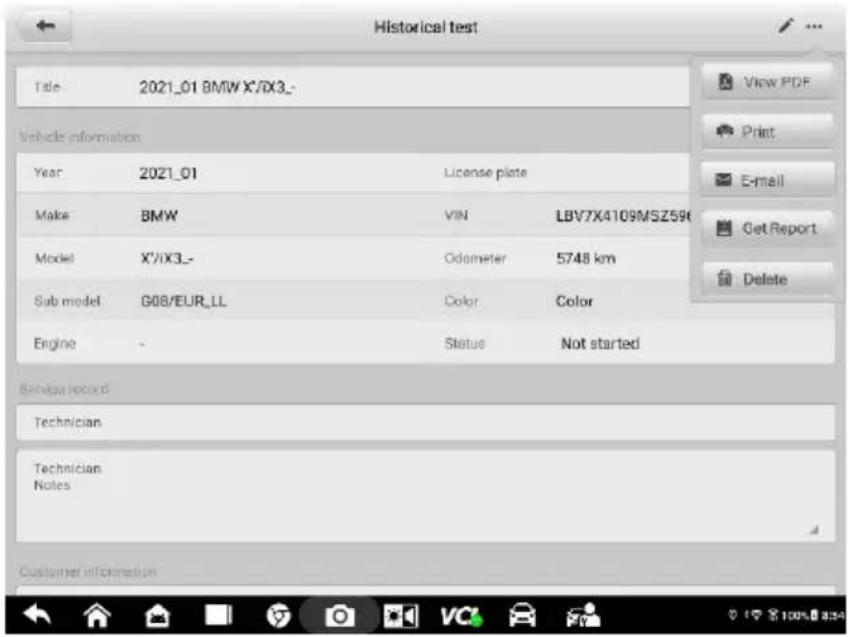Go back using the top-left arrow button

coord(45,26)
